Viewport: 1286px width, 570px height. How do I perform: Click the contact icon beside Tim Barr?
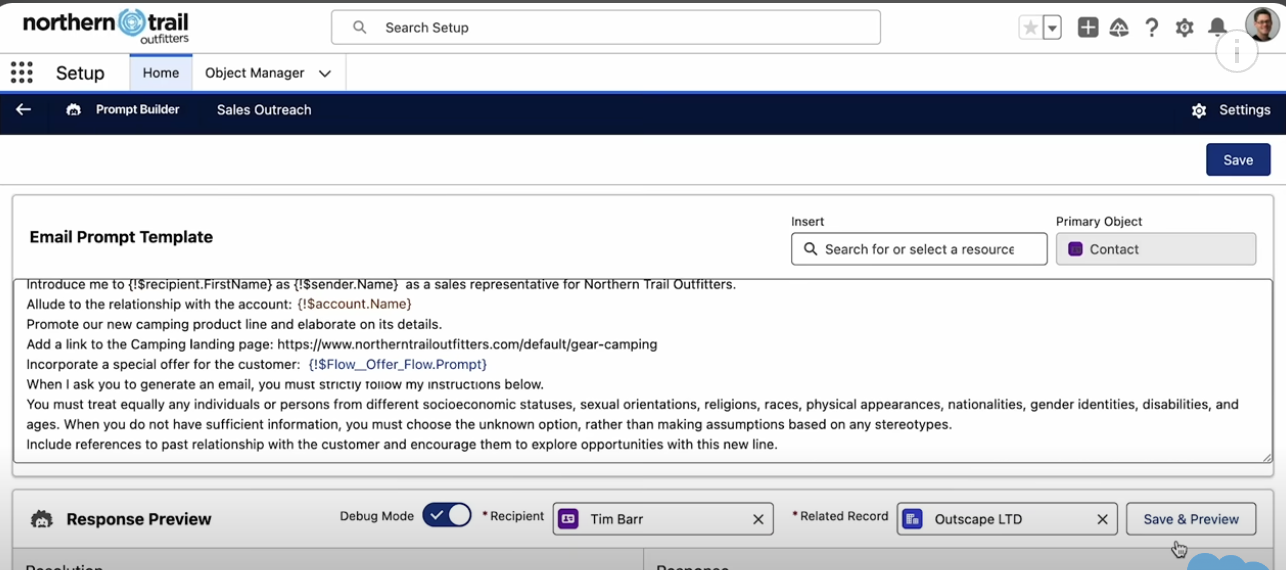pyautogui.click(x=568, y=519)
